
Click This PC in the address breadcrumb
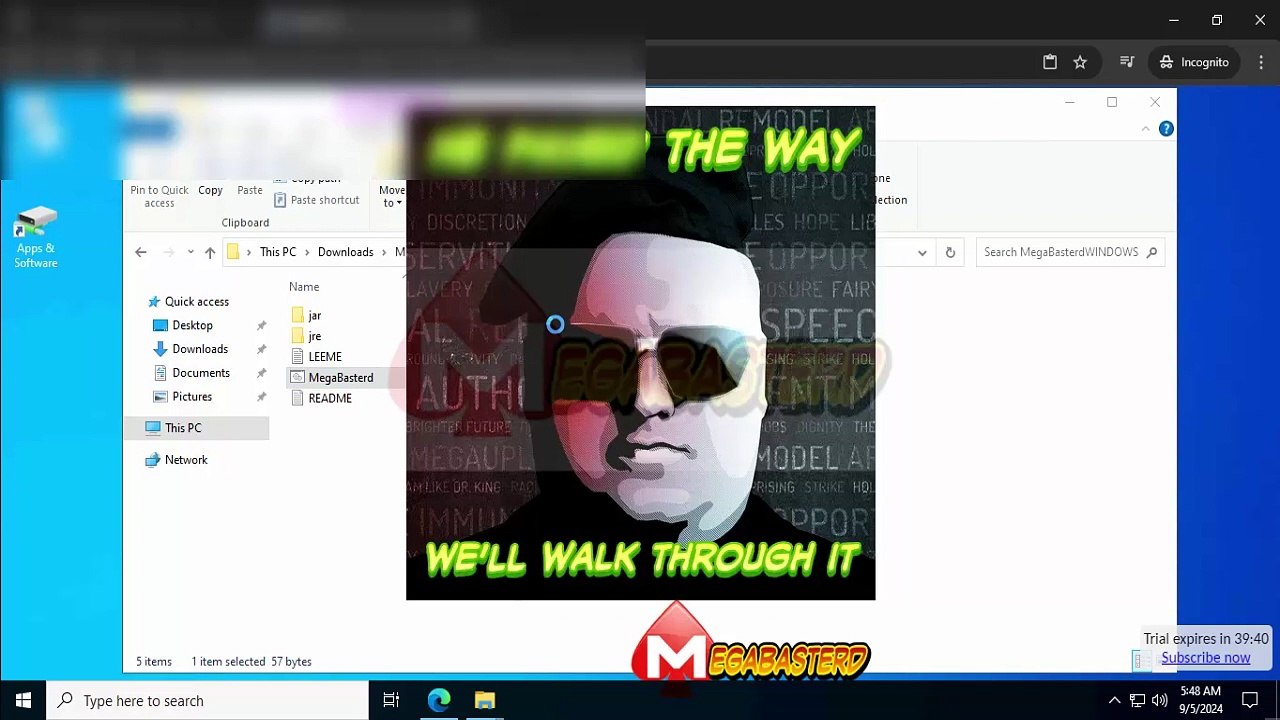tap(278, 252)
